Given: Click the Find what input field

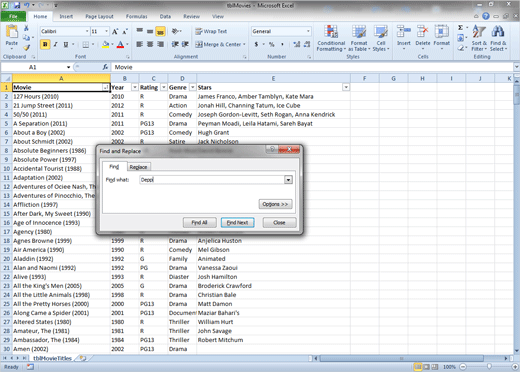Looking at the screenshot, I should tap(212, 180).
